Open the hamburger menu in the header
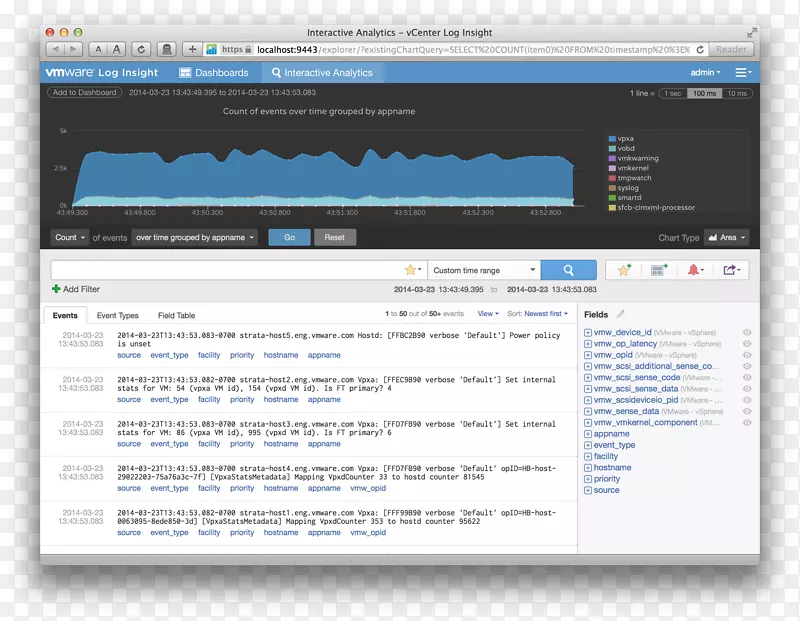Image resolution: width=800 pixels, height=621 pixels. pyautogui.click(x=742, y=73)
